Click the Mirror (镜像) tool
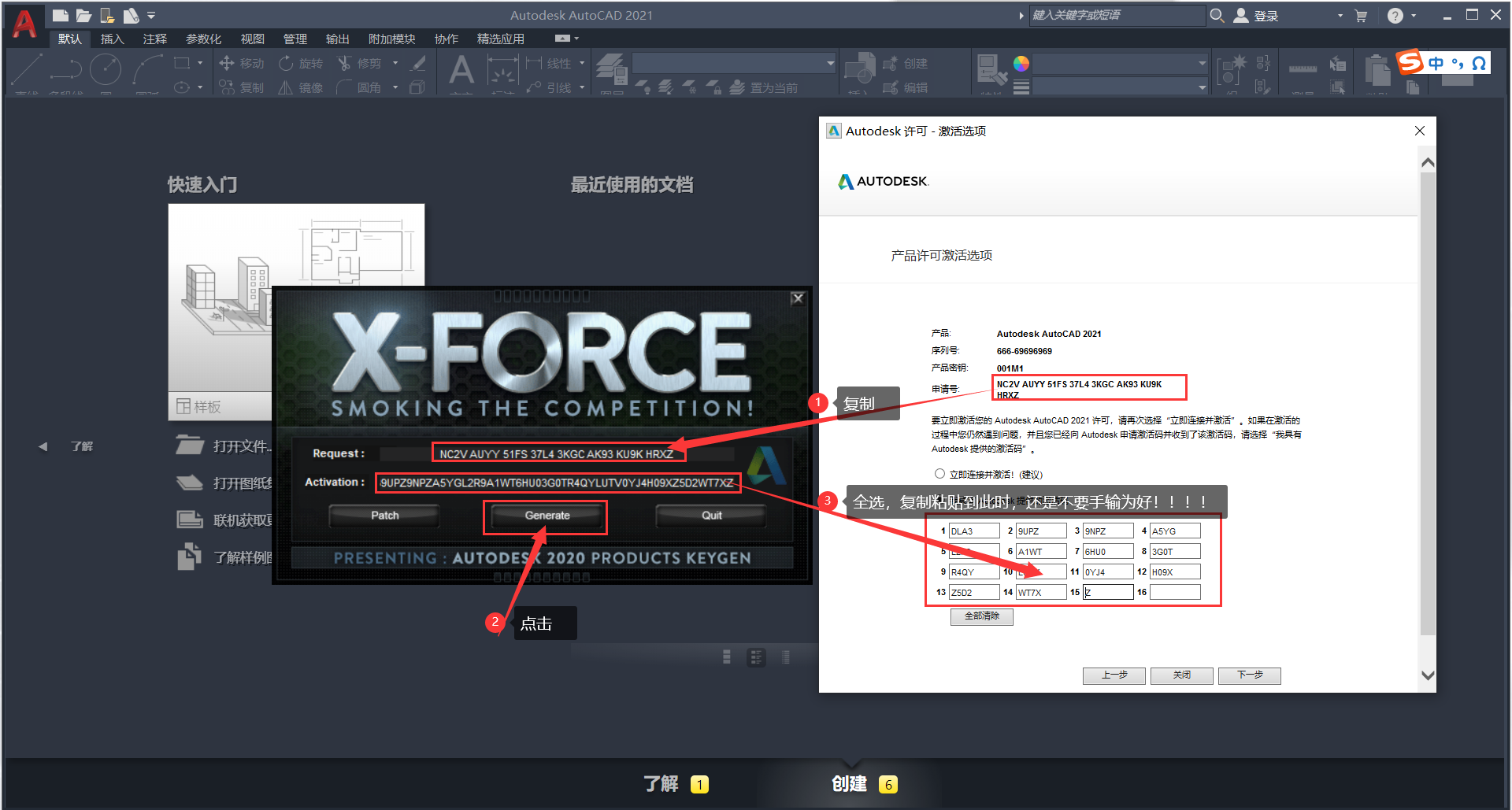The image size is (1512, 810). 301,87
